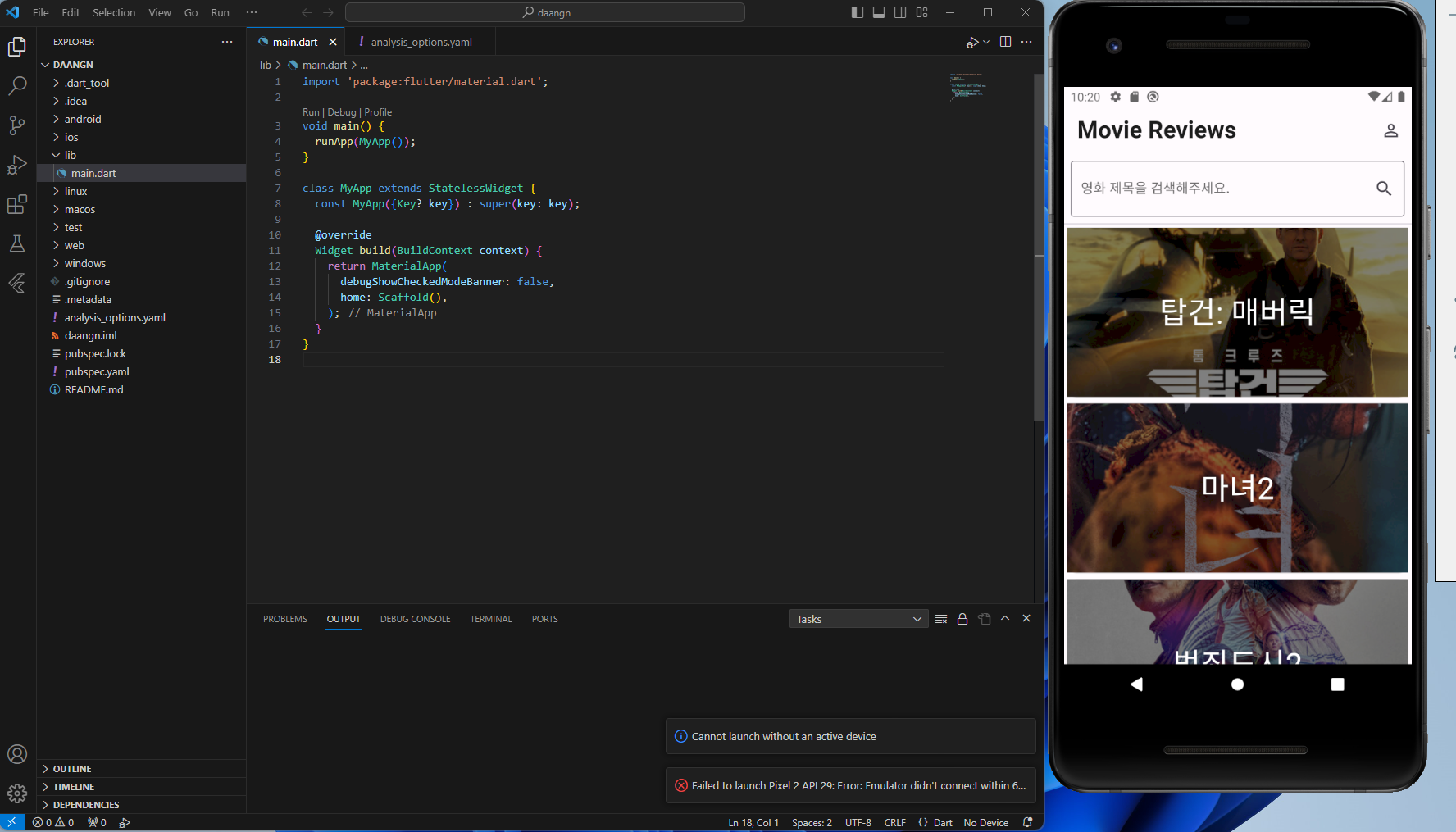1456x832 pixels.
Task: Click the search magnifier in emulator app
Action: (1384, 189)
